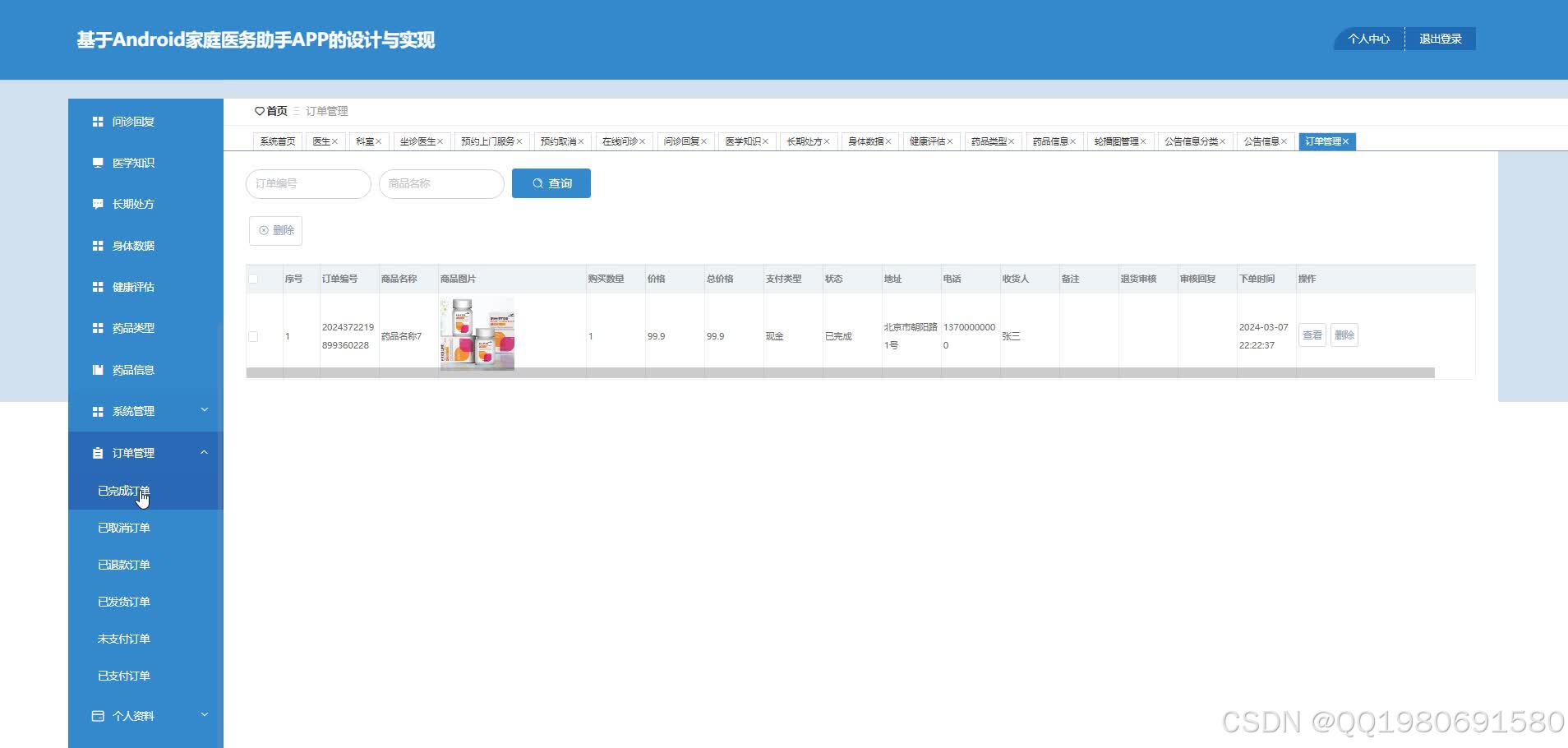The height and width of the screenshot is (748, 1568).
Task: Close the 药品类型 tab
Action: tap(1011, 141)
